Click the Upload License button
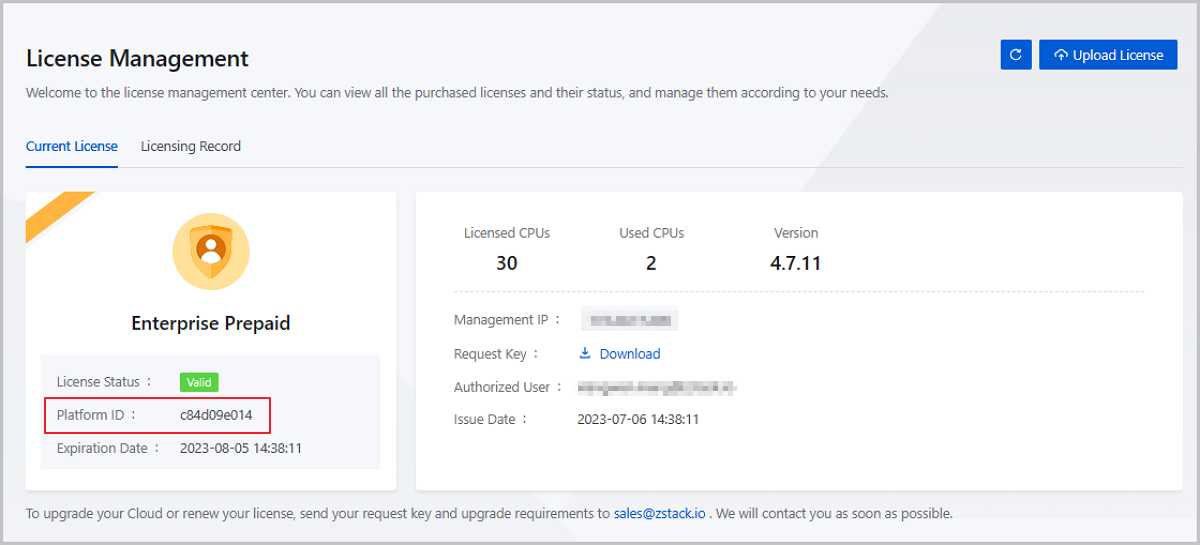 tap(1108, 55)
